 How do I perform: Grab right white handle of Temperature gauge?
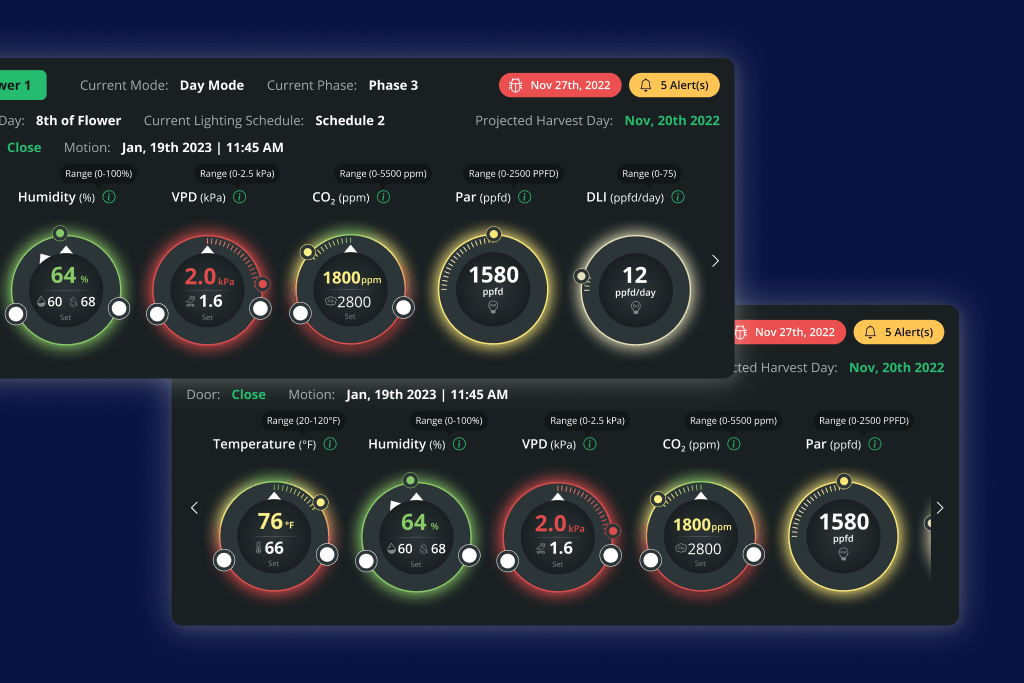click(327, 555)
